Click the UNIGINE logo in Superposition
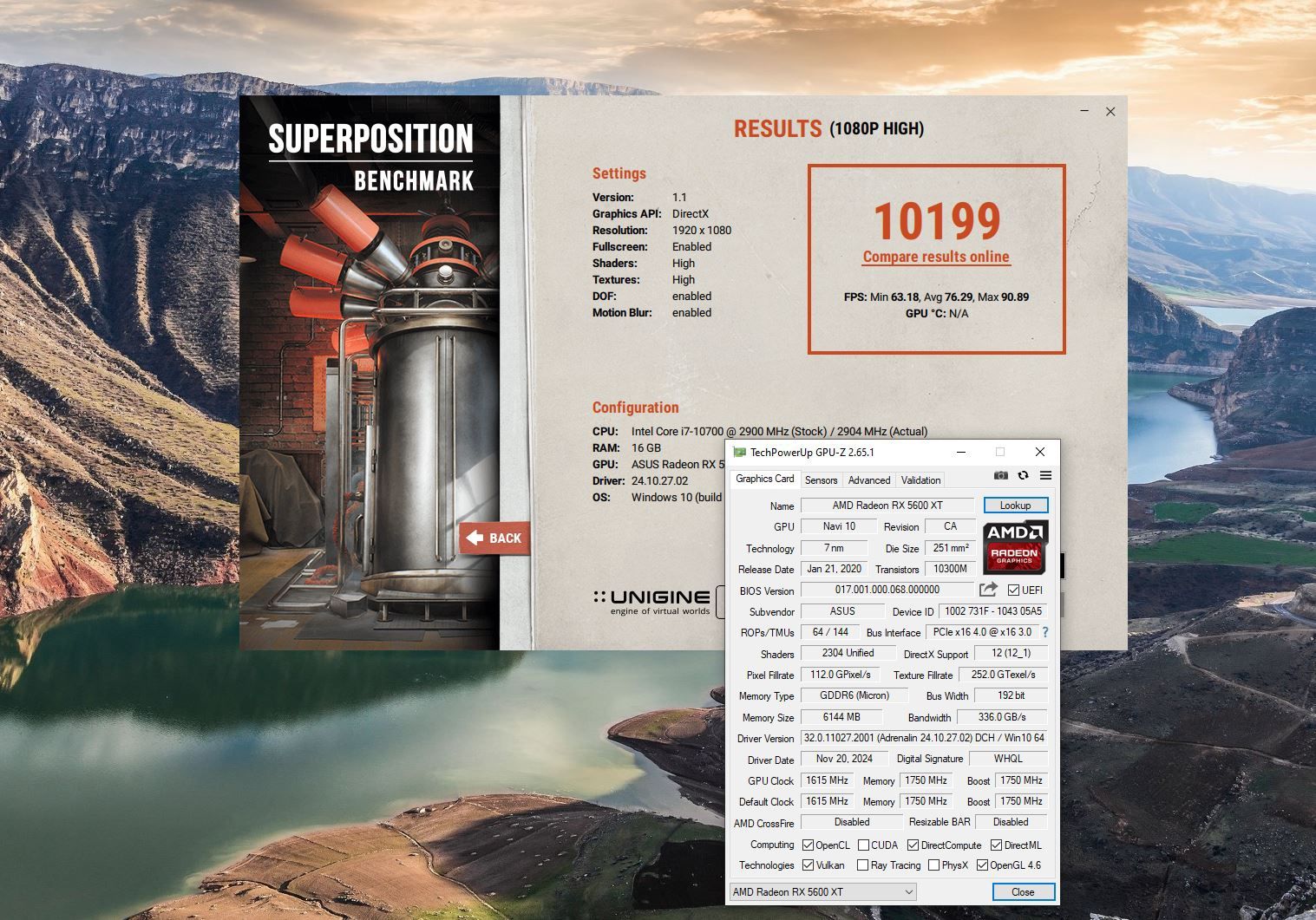The height and width of the screenshot is (920, 1316). pyautogui.click(x=651, y=602)
